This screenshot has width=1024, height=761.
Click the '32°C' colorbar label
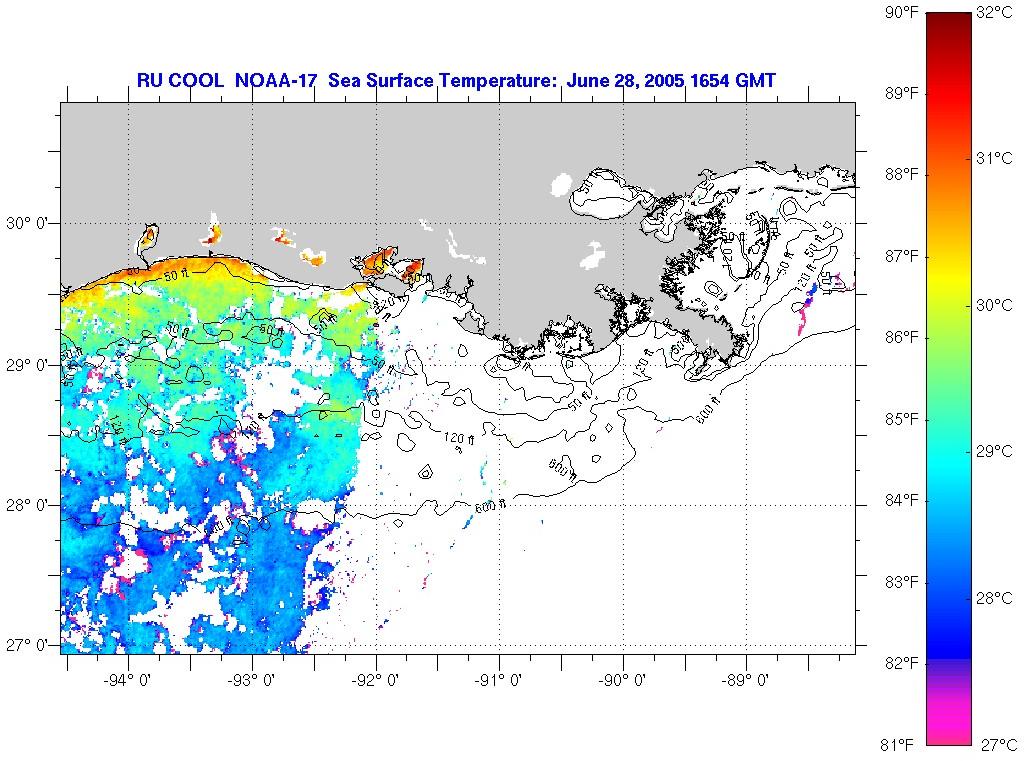(x=995, y=12)
